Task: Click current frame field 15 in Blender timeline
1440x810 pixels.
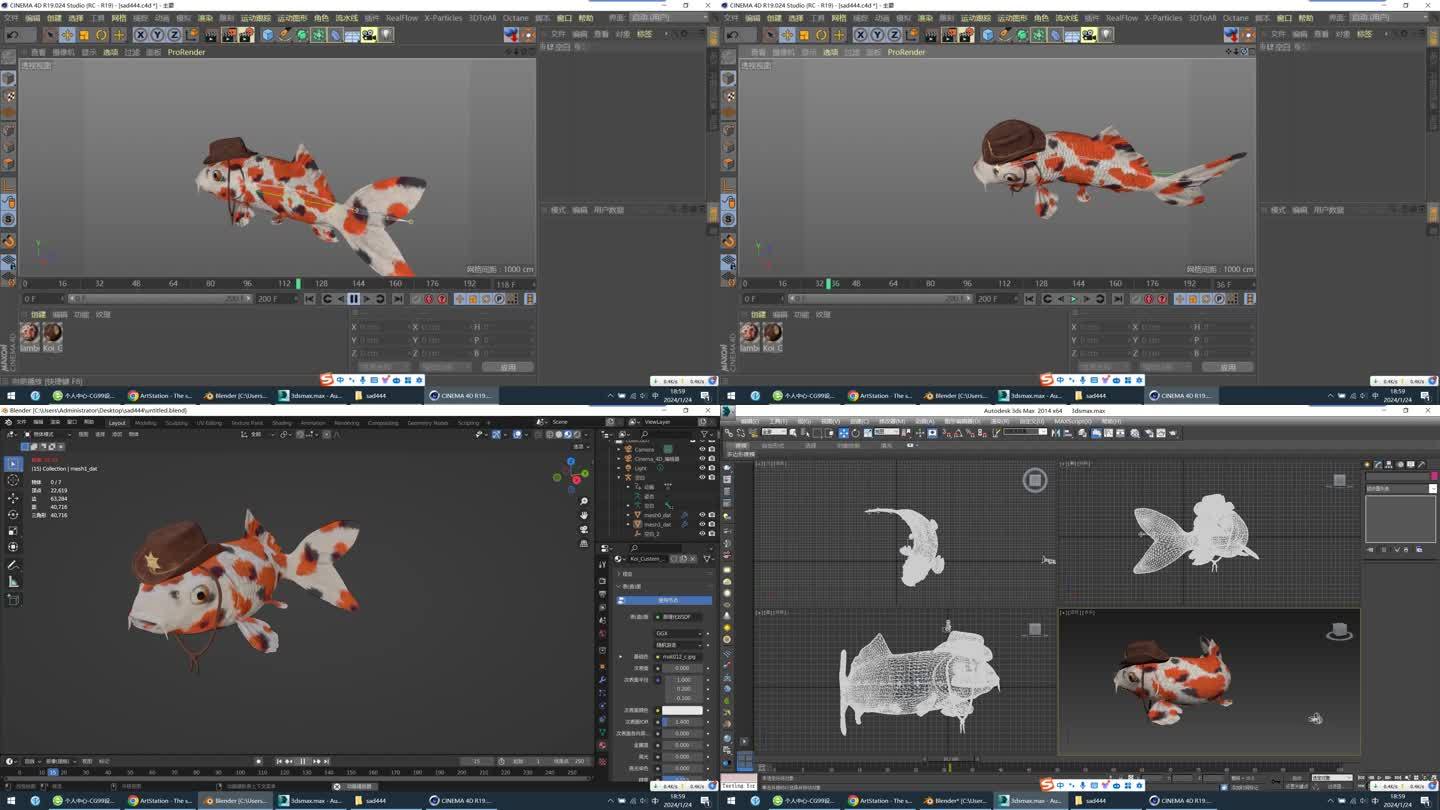Action: click(x=476, y=761)
